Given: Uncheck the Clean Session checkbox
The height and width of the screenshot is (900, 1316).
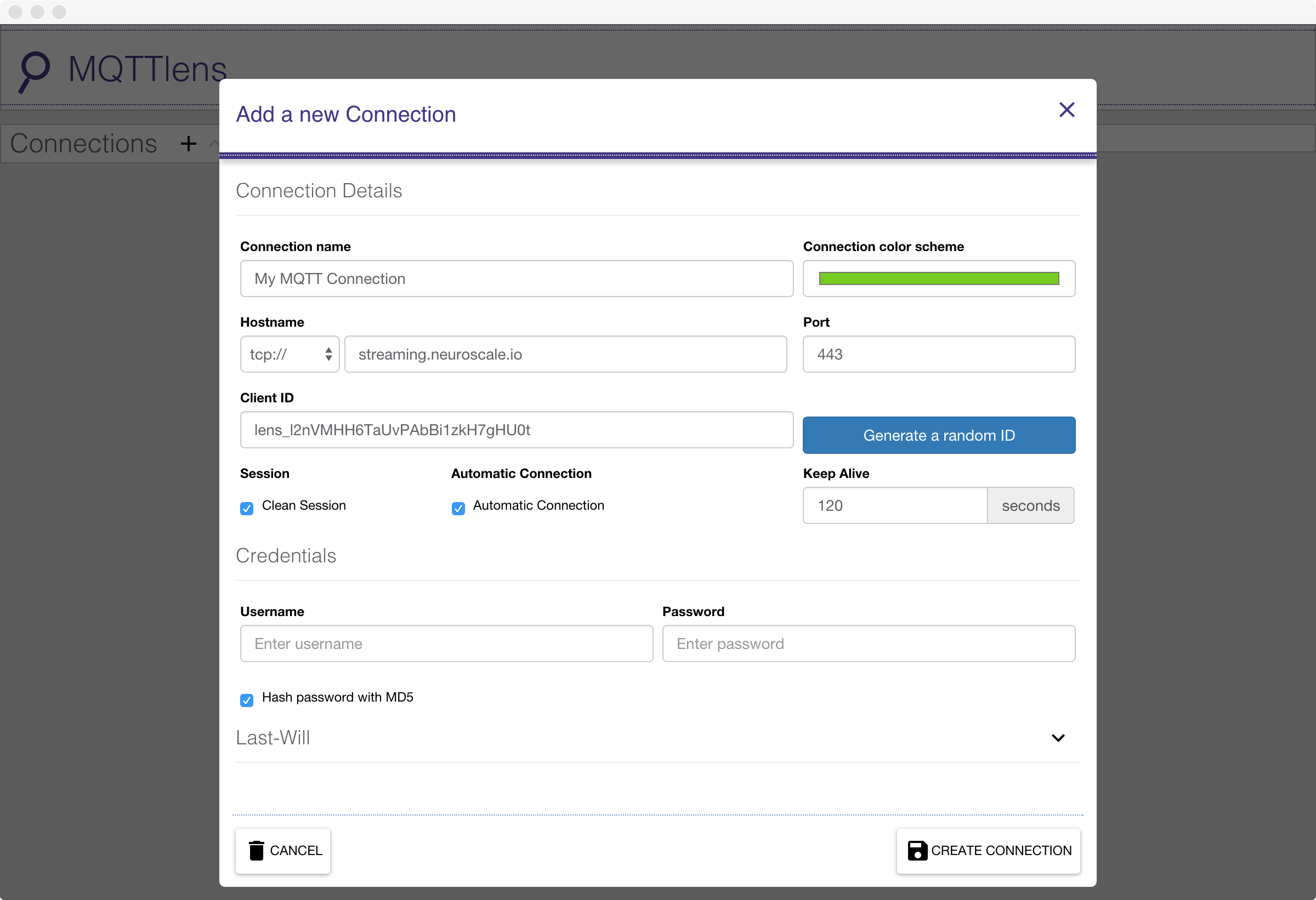Looking at the screenshot, I should tap(247, 508).
